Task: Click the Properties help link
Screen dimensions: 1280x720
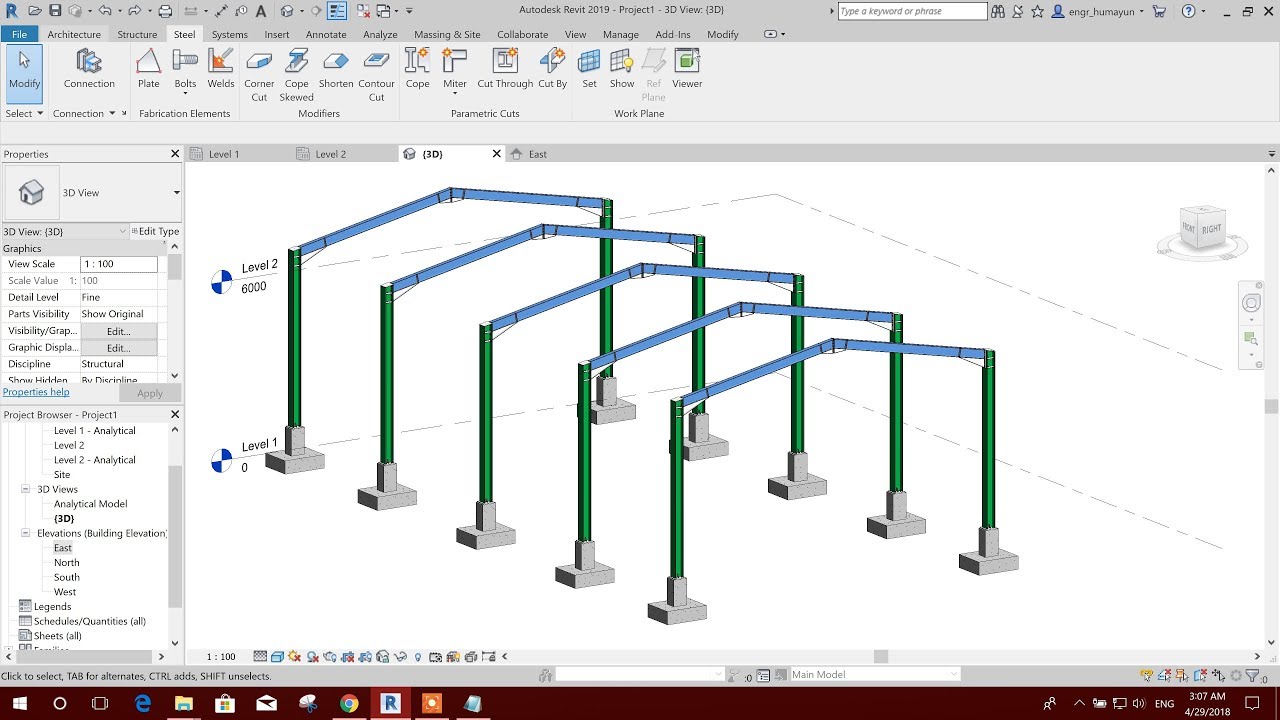Action: [x=36, y=391]
